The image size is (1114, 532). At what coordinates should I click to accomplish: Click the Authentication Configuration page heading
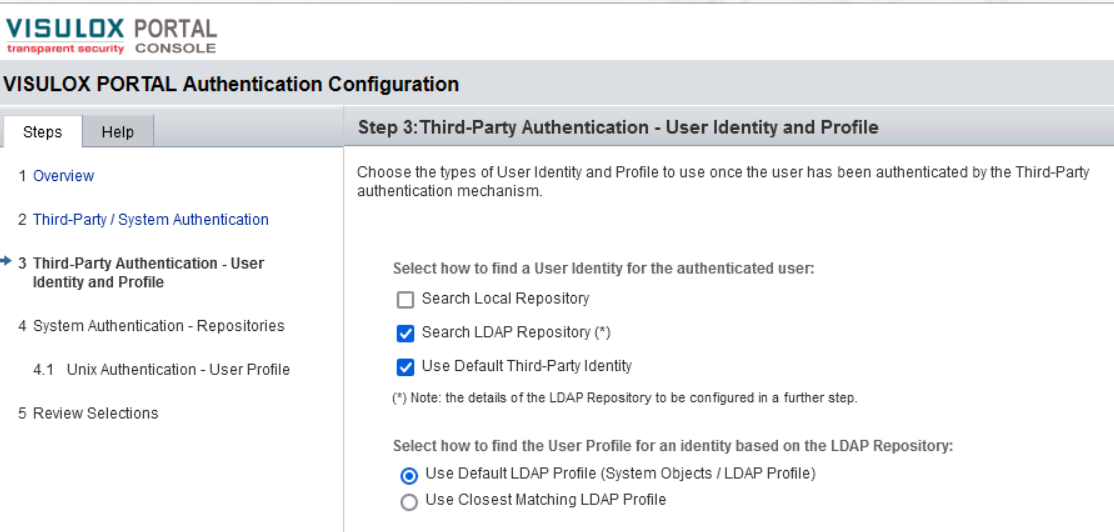click(x=231, y=84)
